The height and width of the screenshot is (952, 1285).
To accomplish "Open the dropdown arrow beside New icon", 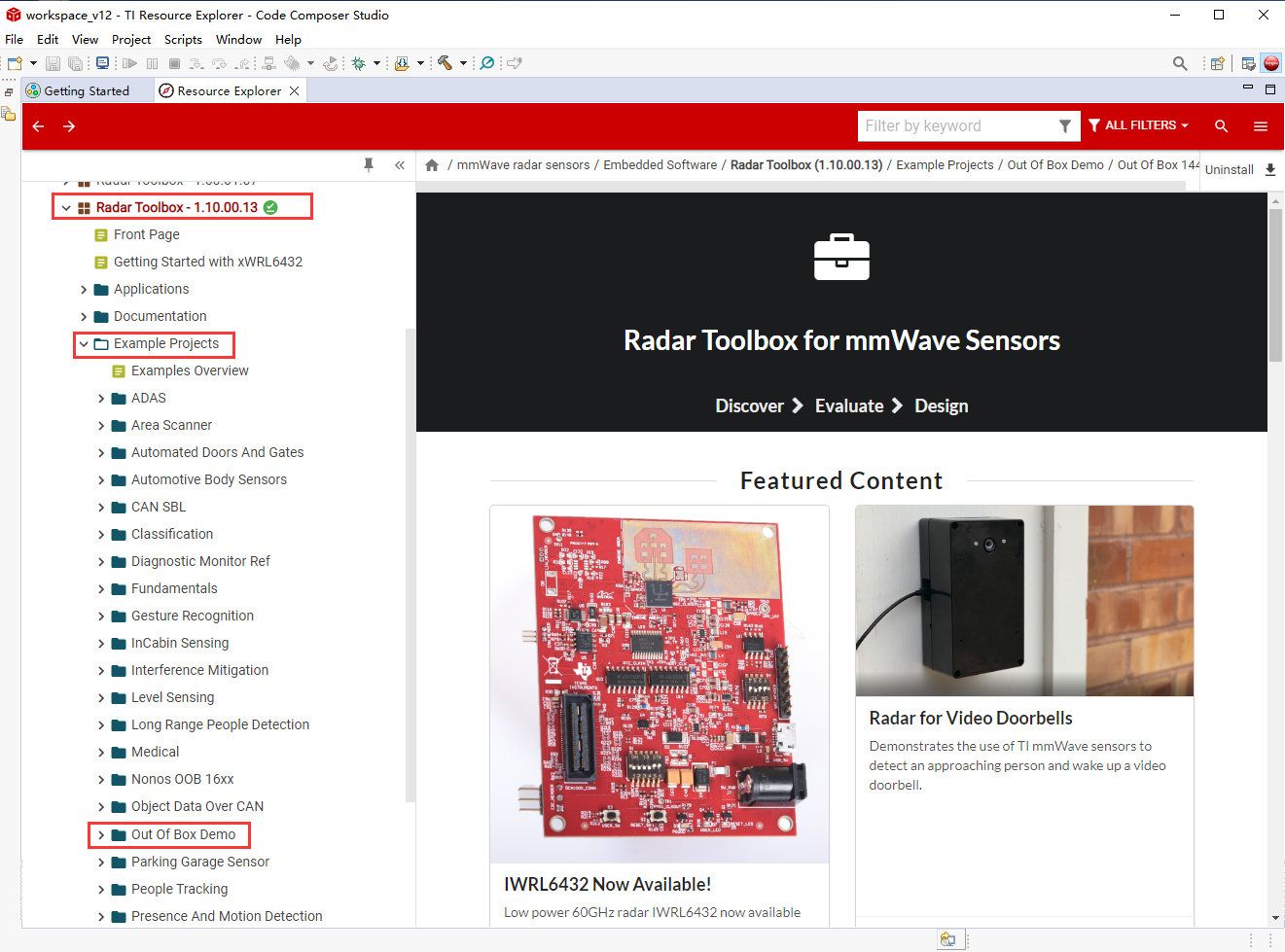I will point(33,63).
